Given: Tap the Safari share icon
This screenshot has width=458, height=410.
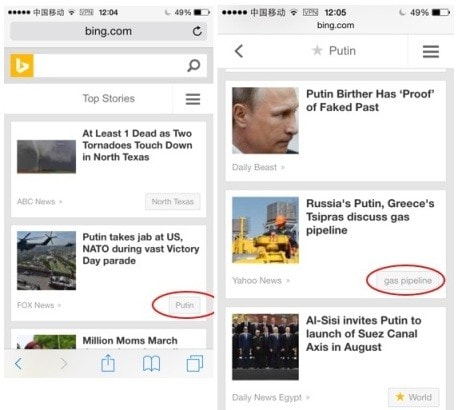Looking at the screenshot, I should tap(108, 363).
